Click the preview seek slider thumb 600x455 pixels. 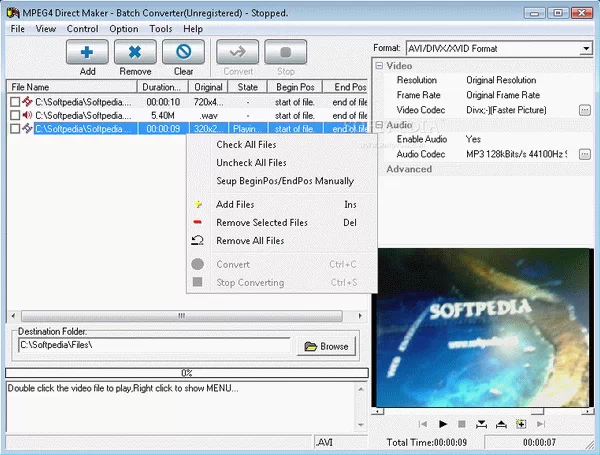537,411
